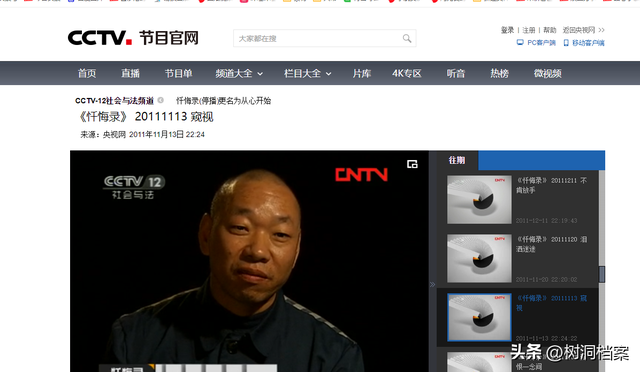640x372 pixels.
Task: Open the 帮助 link
Action: [549, 30]
